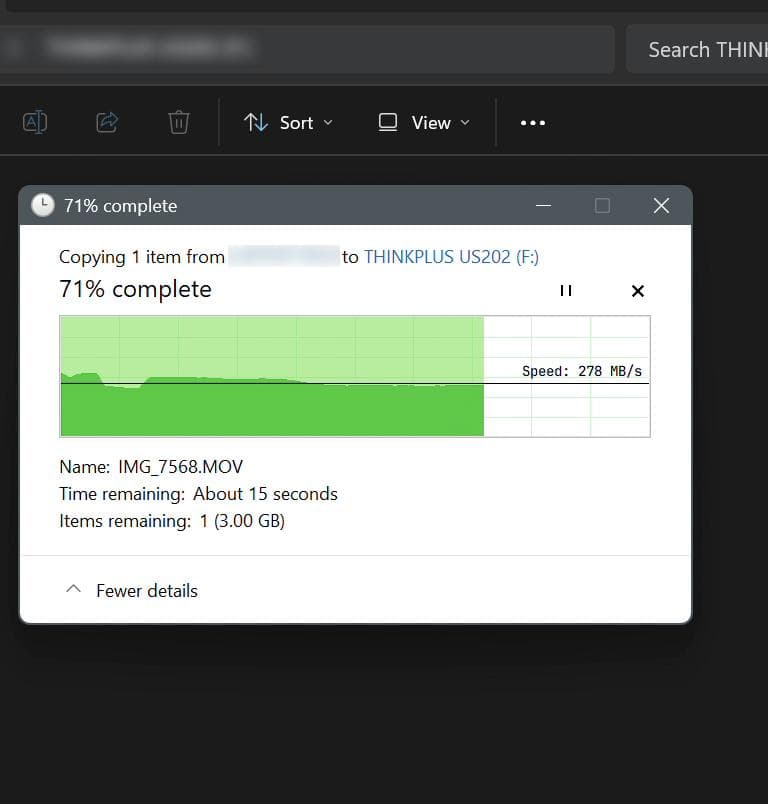Click the text About 15 seconds
768x804 pixels.
266,494
